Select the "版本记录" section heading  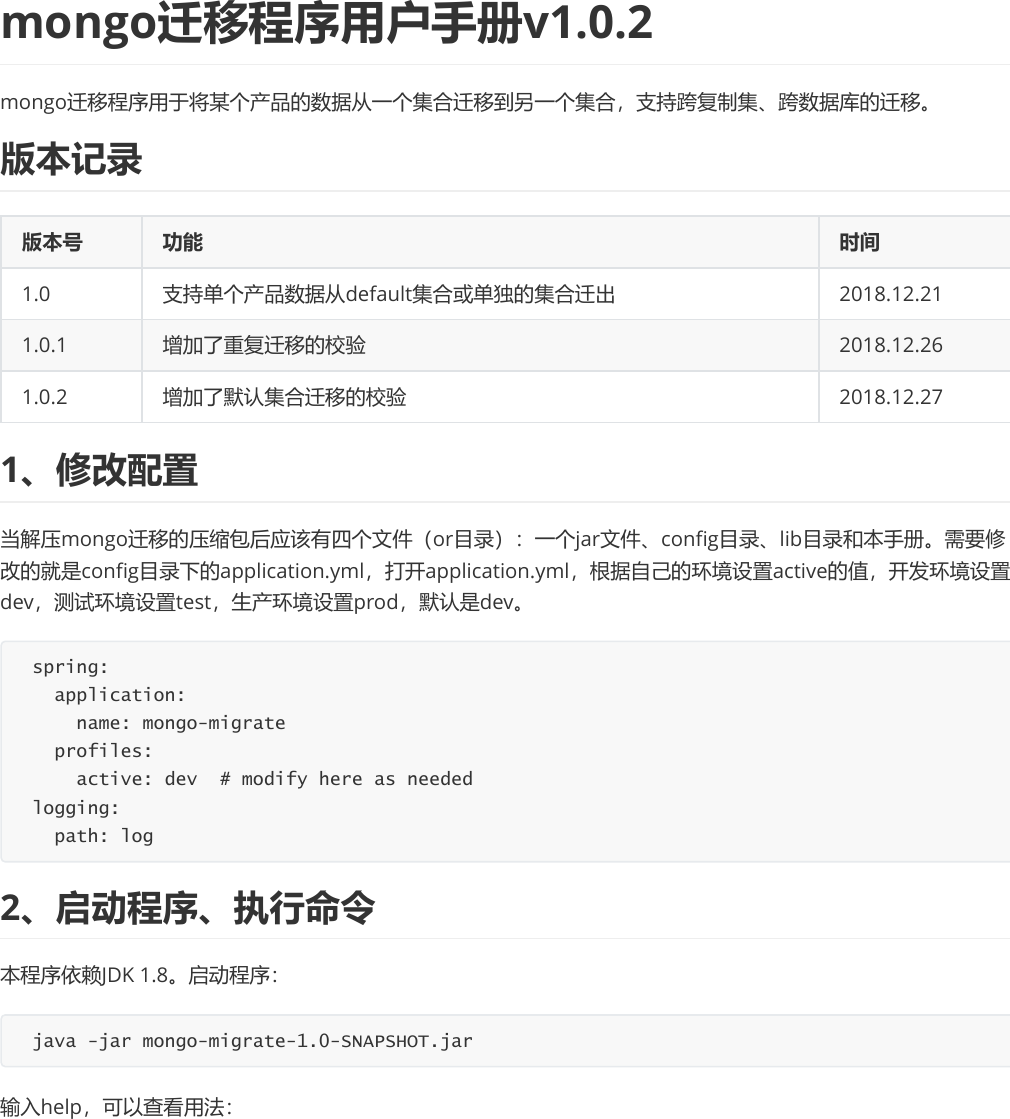(x=72, y=158)
